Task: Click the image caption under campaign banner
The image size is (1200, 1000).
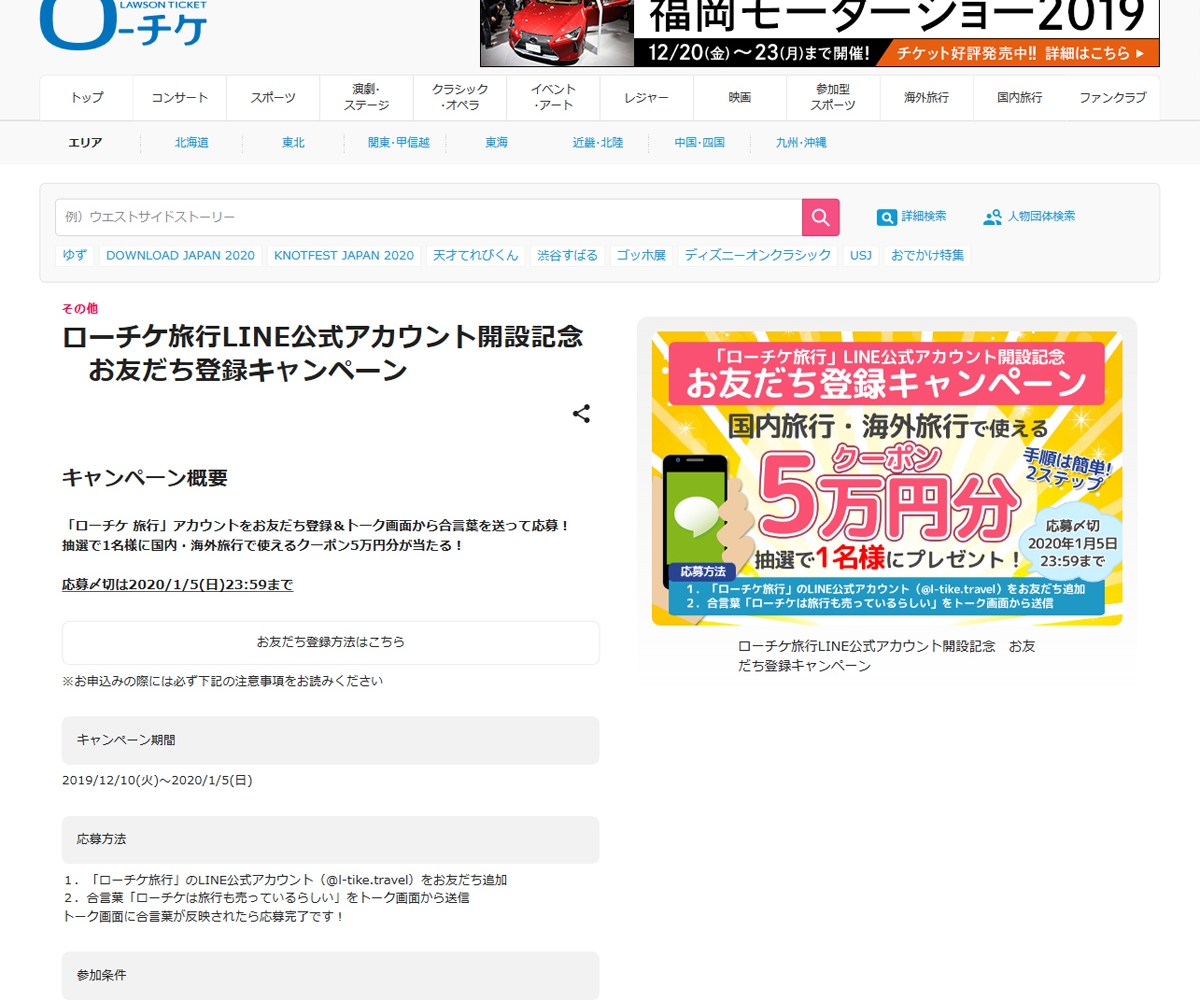Action: tap(887, 656)
